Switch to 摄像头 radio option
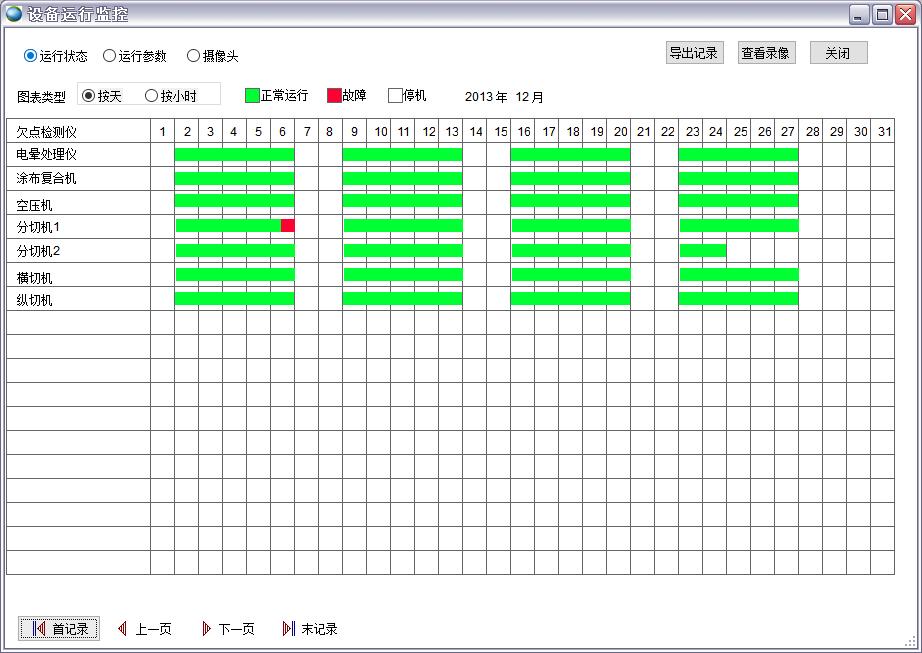The width and height of the screenshot is (922, 653). pyautogui.click(x=194, y=56)
